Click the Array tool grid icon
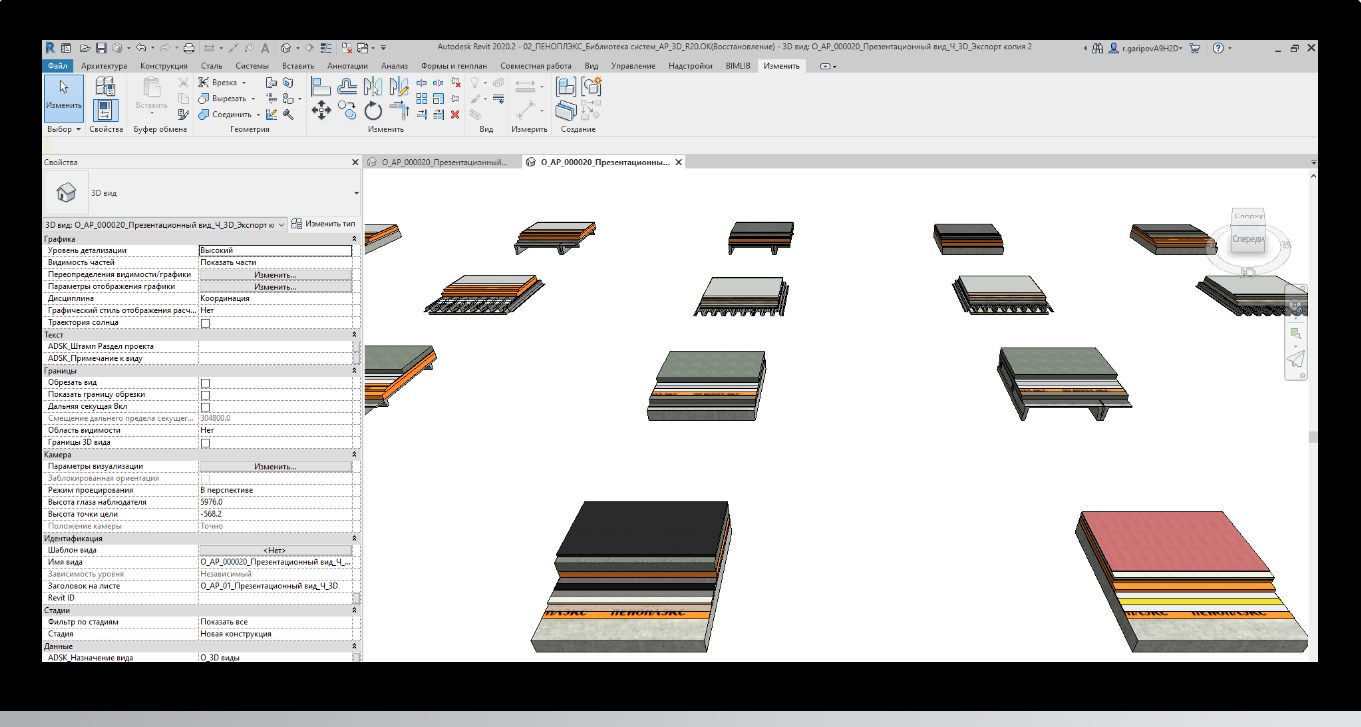Image resolution: width=1361 pixels, height=727 pixels. pos(421,98)
